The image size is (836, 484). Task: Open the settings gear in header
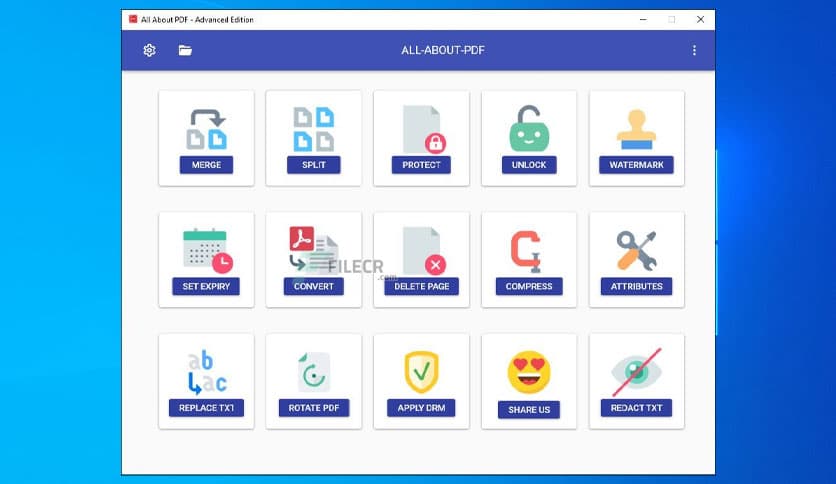(x=150, y=50)
